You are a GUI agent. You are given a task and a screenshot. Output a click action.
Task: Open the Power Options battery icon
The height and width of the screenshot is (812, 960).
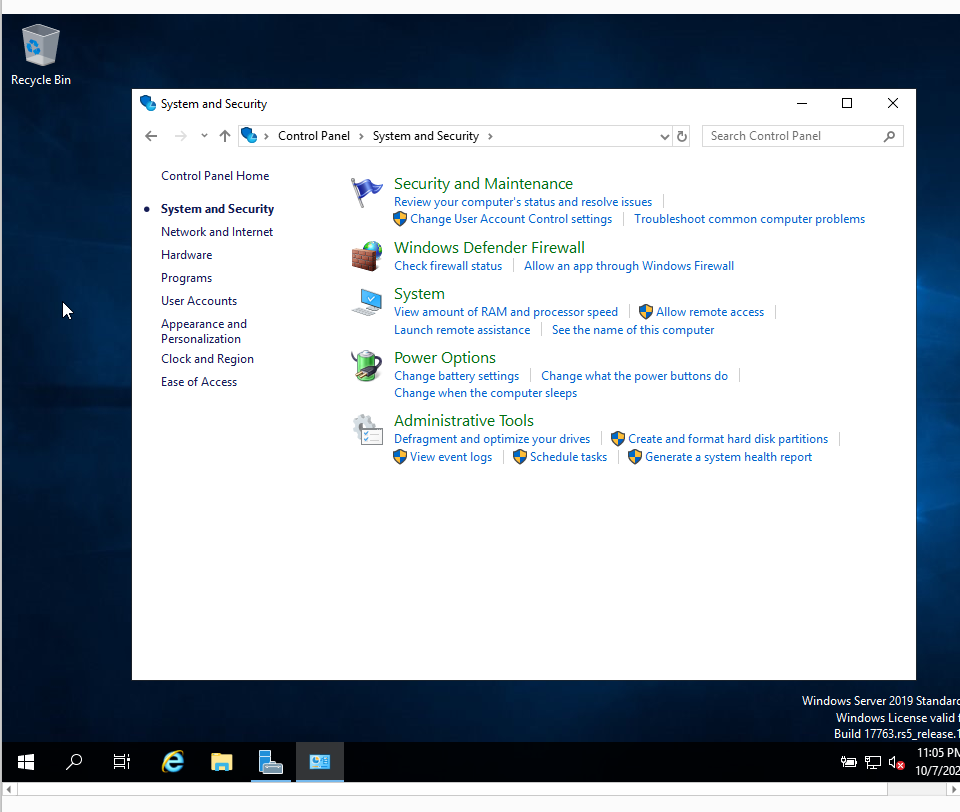(x=366, y=366)
